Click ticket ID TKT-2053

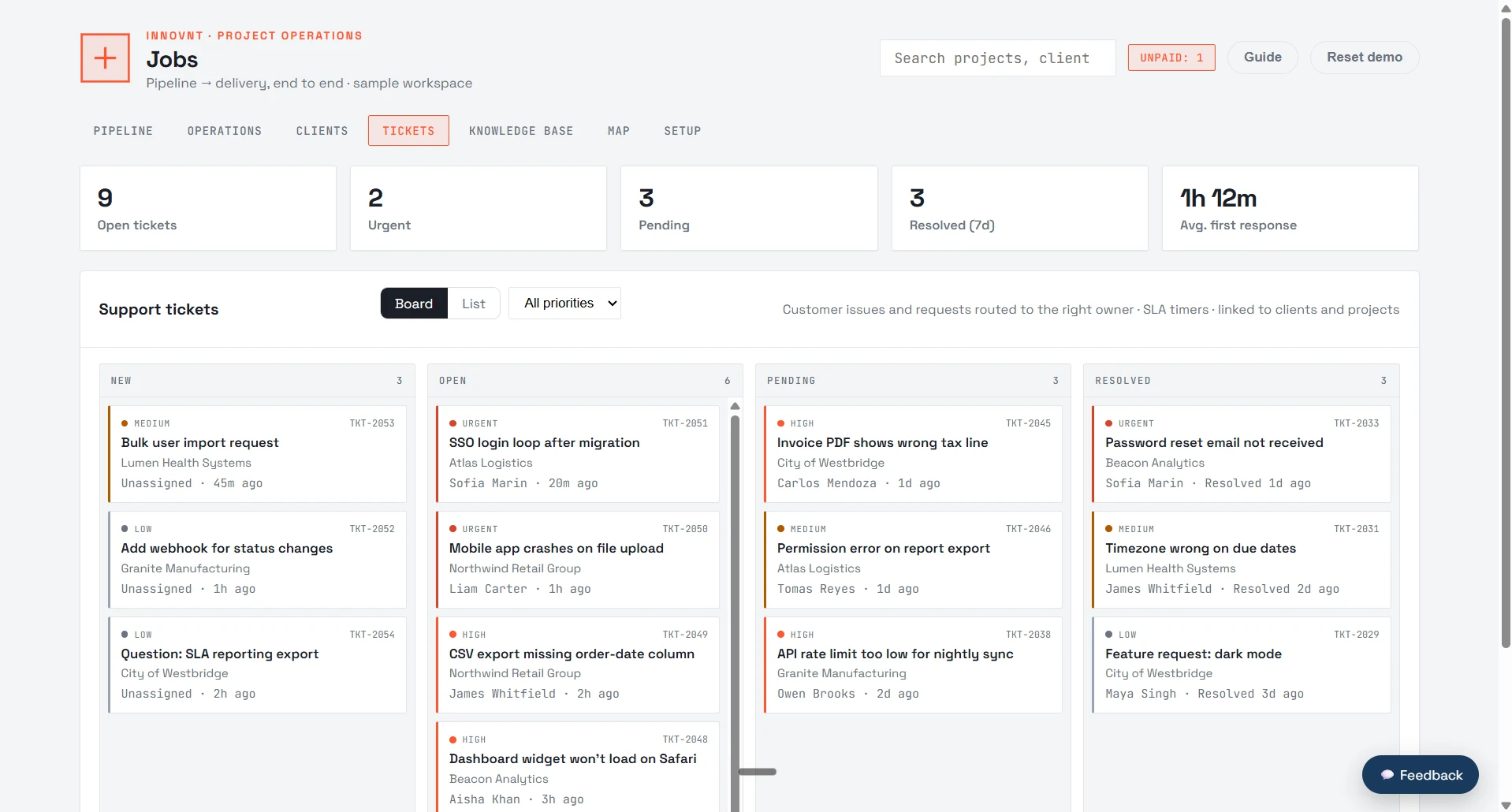372,423
